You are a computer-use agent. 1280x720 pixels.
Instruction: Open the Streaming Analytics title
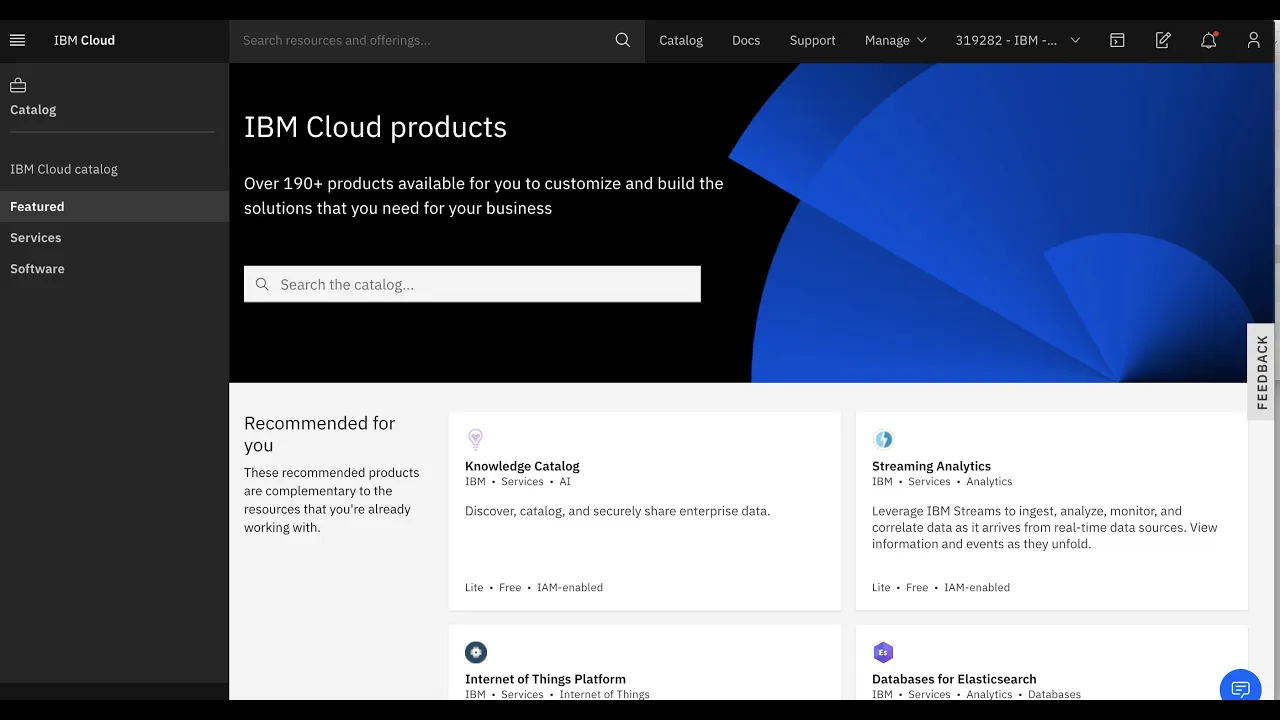click(931, 466)
